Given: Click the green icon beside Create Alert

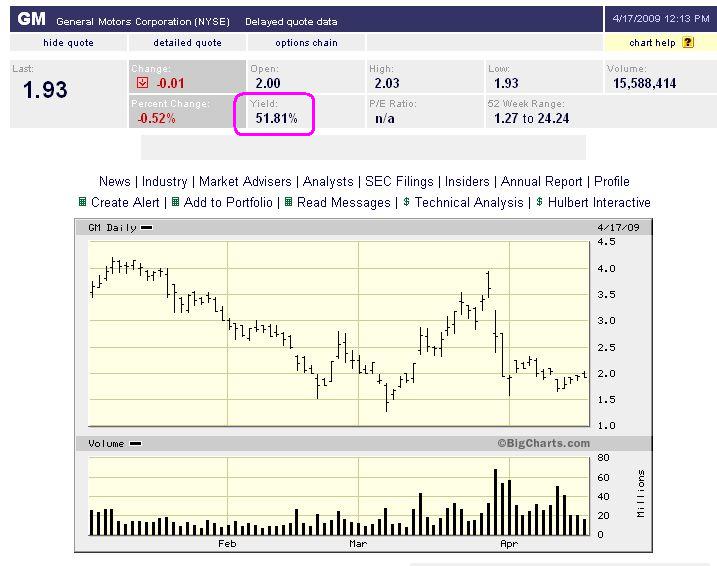Looking at the screenshot, I should [82, 202].
